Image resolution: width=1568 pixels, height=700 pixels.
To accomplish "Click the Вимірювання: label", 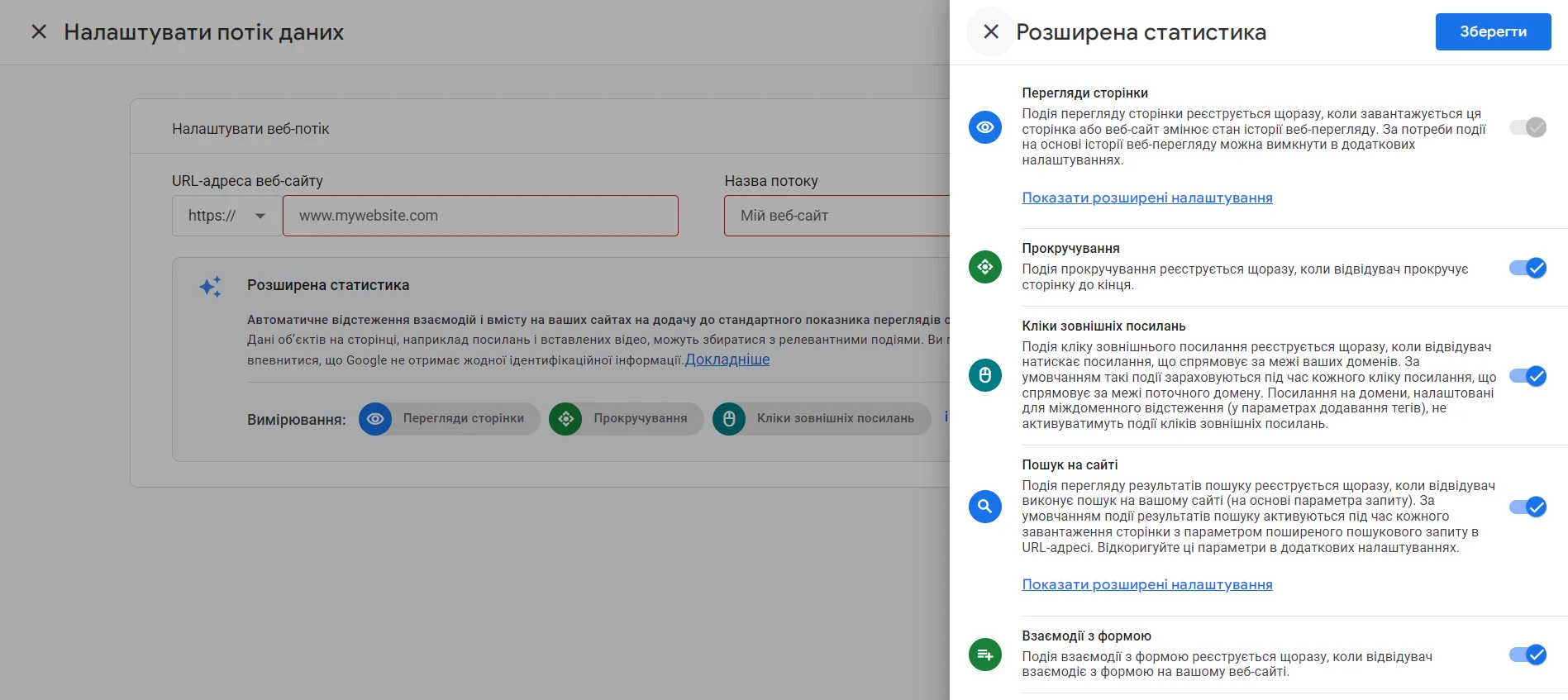I will (x=296, y=420).
